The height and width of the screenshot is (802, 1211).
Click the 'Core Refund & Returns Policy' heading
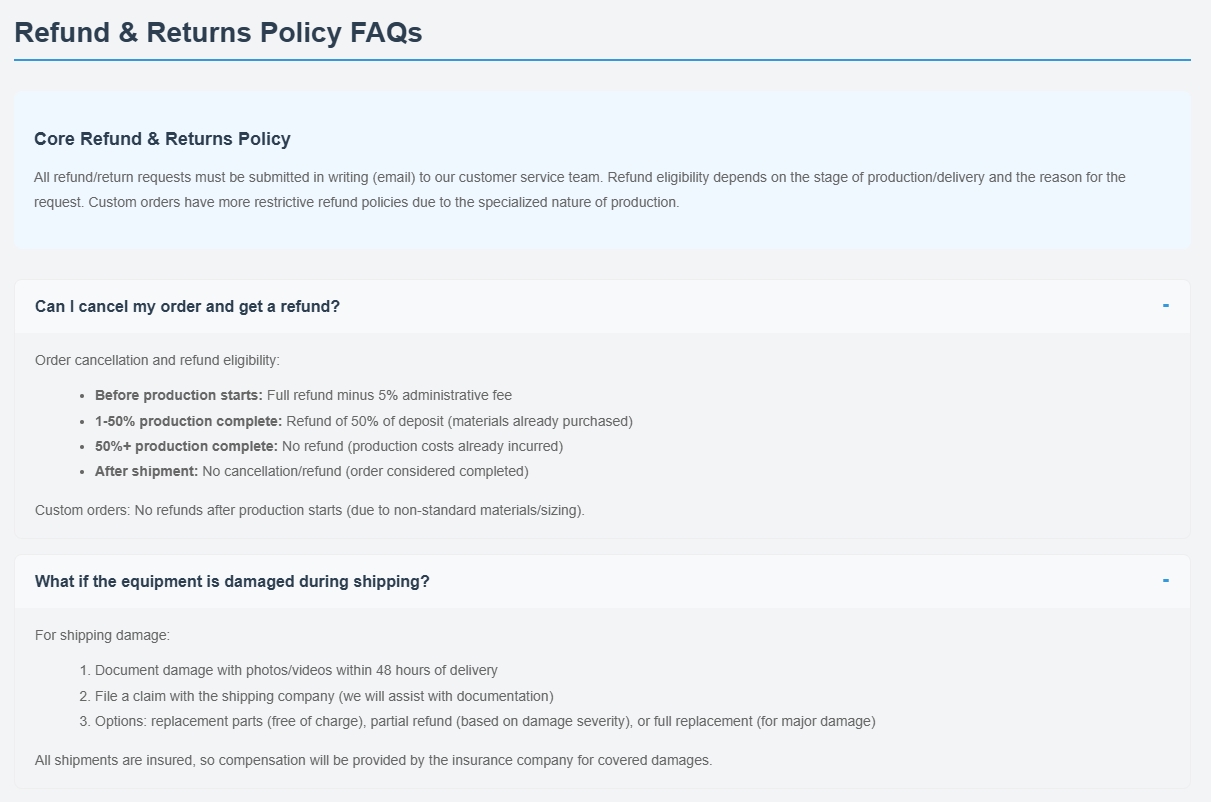(162, 139)
